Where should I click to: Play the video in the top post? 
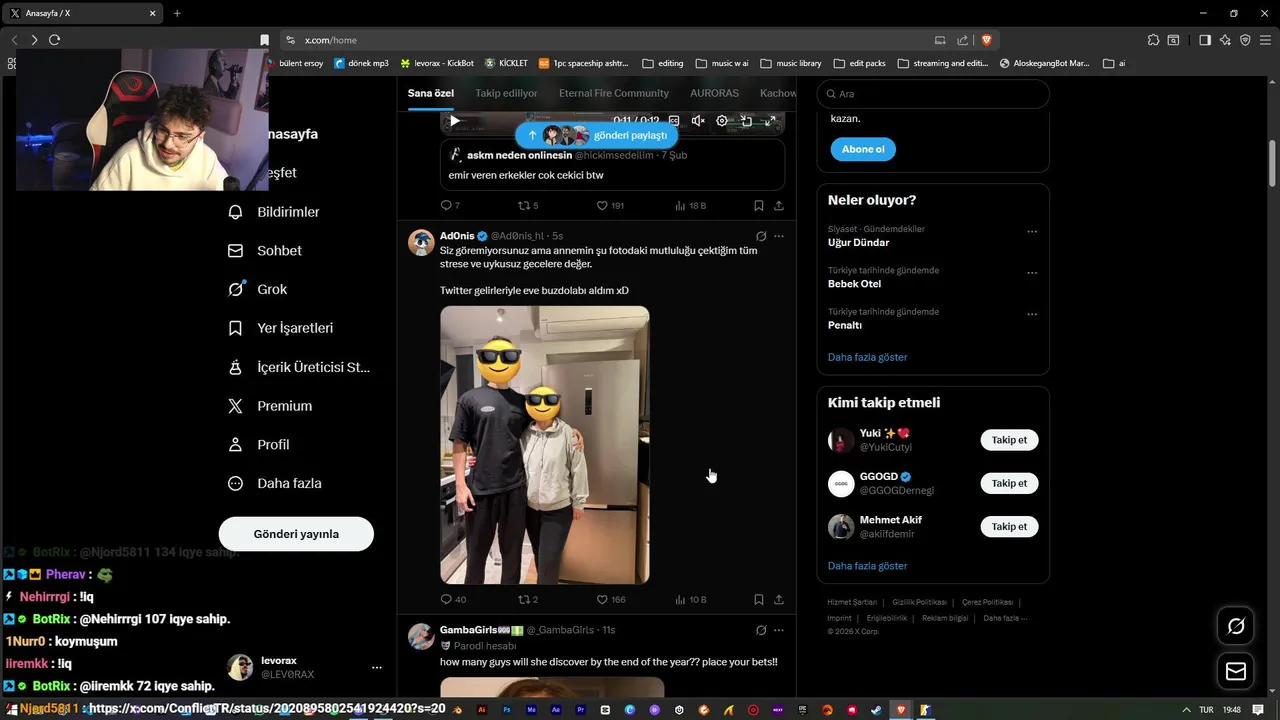point(454,121)
